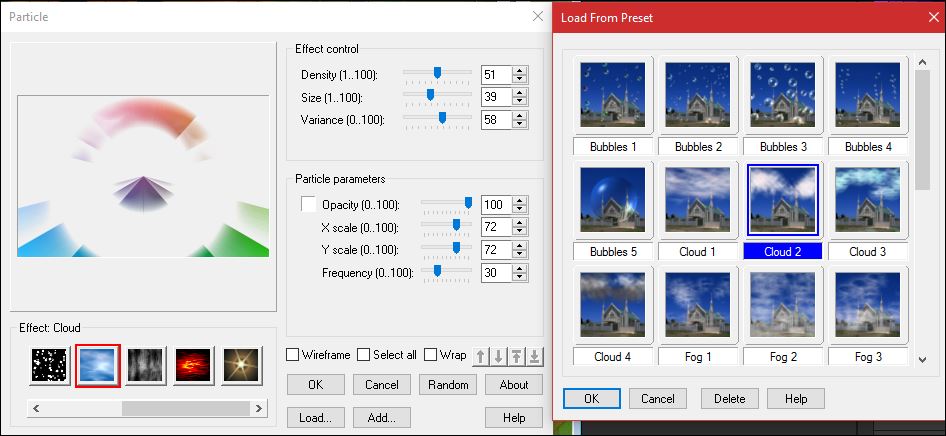This screenshot has width=946, height=436.
Task: Open Help in Particle dialog
Action: (514, 417)
